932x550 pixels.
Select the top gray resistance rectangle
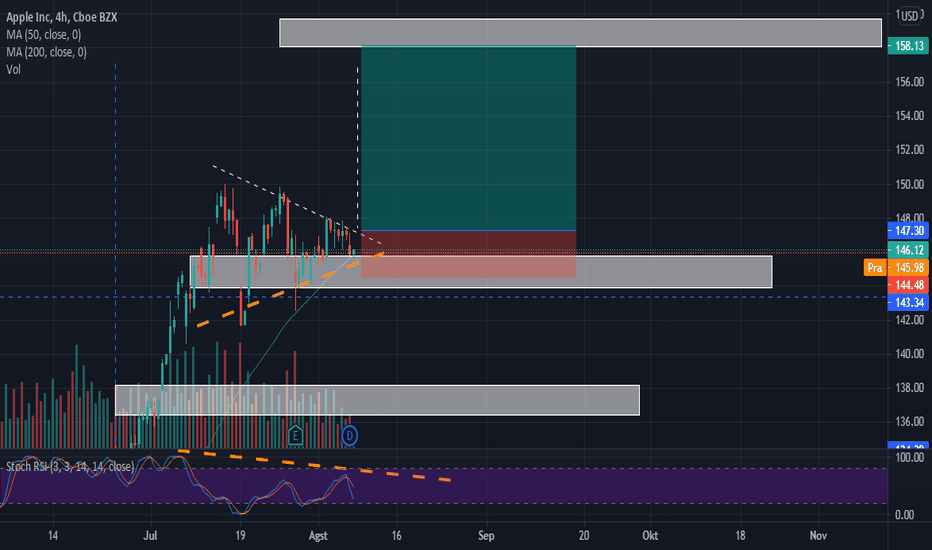(581, 33)
